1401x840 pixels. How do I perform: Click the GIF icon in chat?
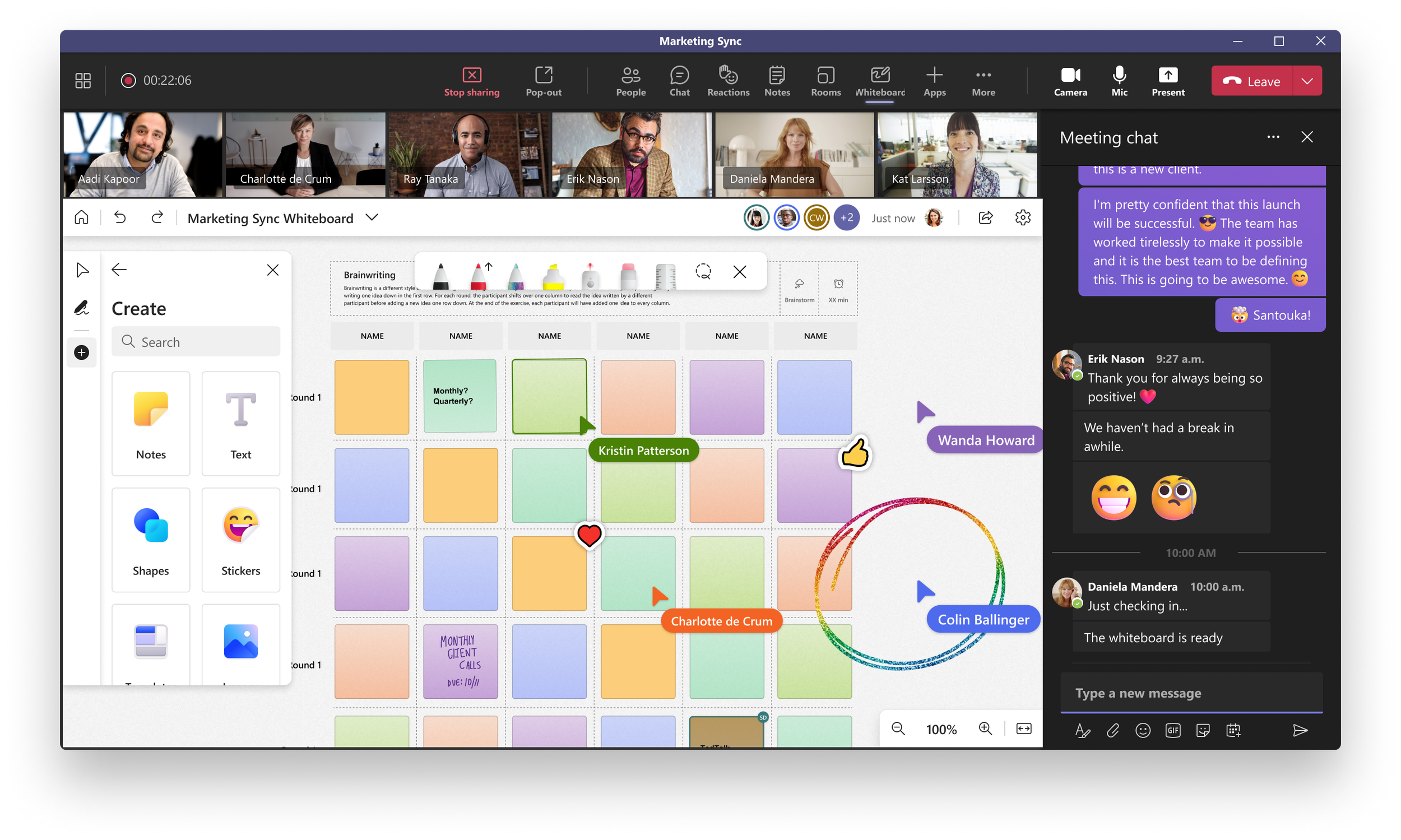coord(1173,730)
